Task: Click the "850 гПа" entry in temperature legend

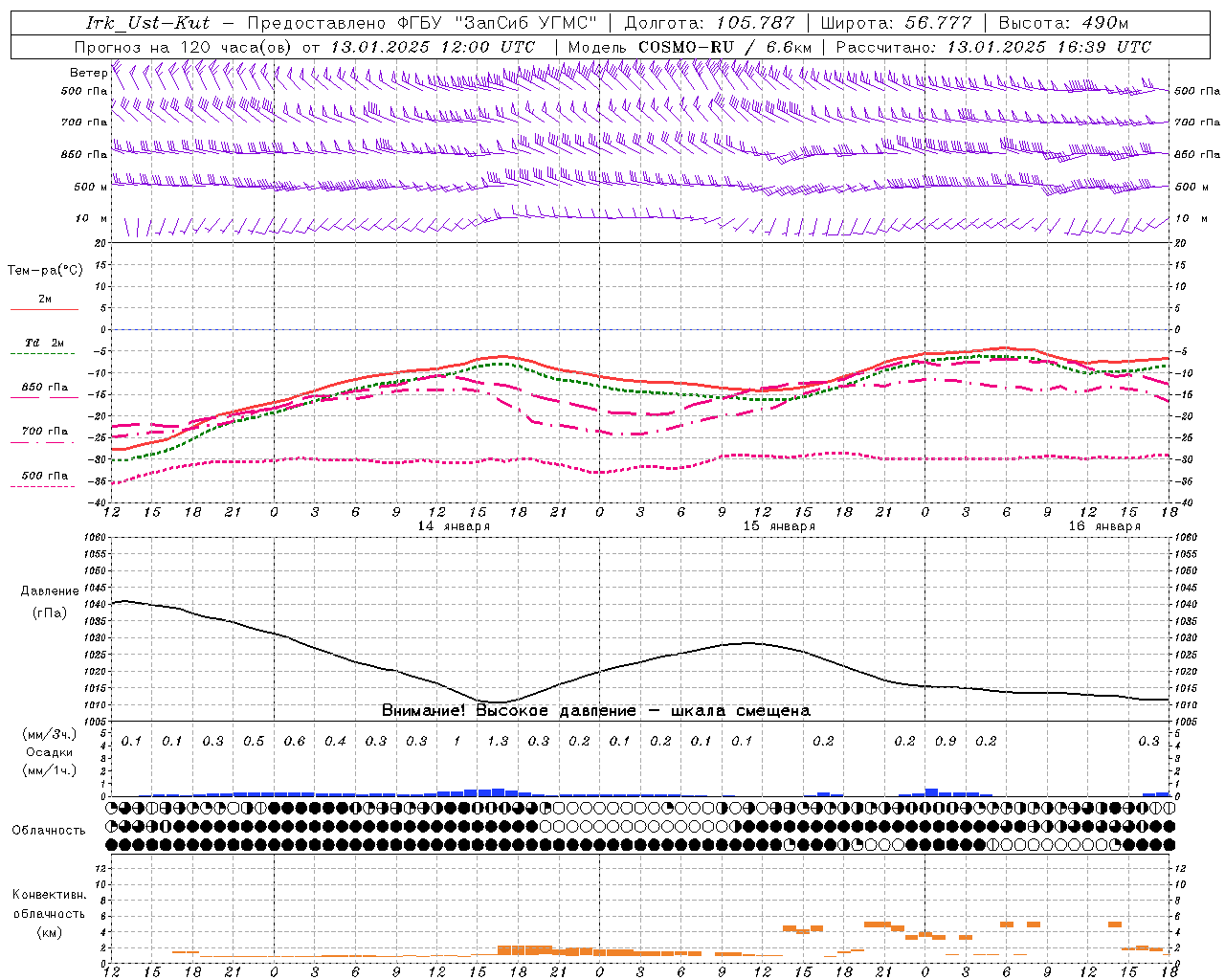Action: [45, 388]
